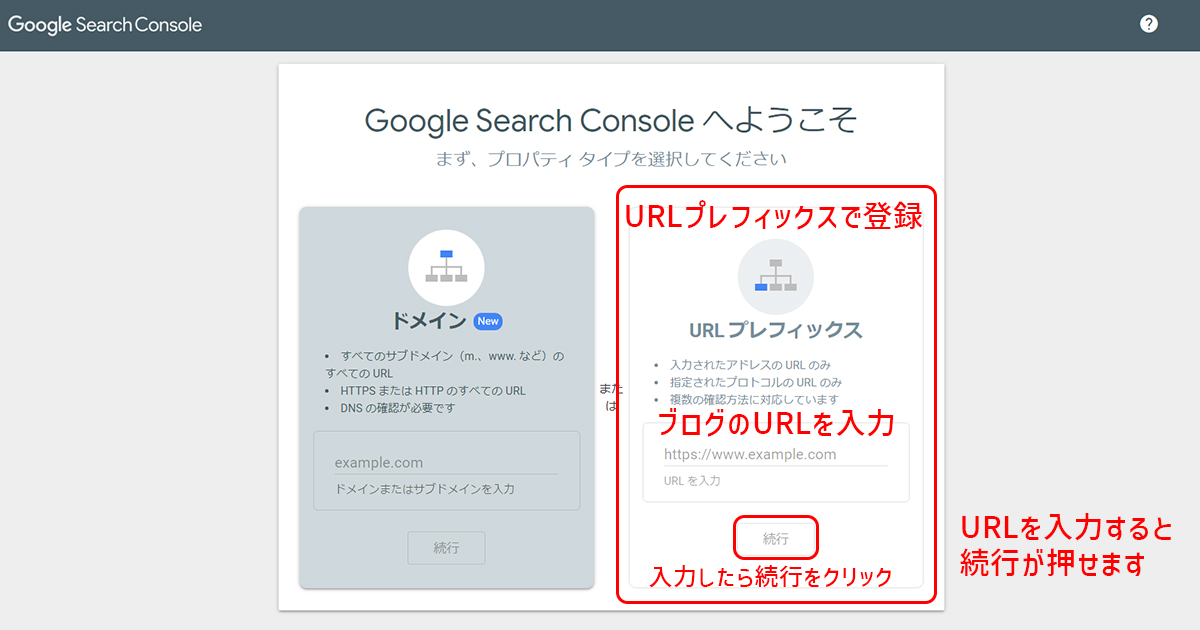Screen dimensions: 1200x630
Task: Click the ドメイン heading text
Action: point(430,321)
